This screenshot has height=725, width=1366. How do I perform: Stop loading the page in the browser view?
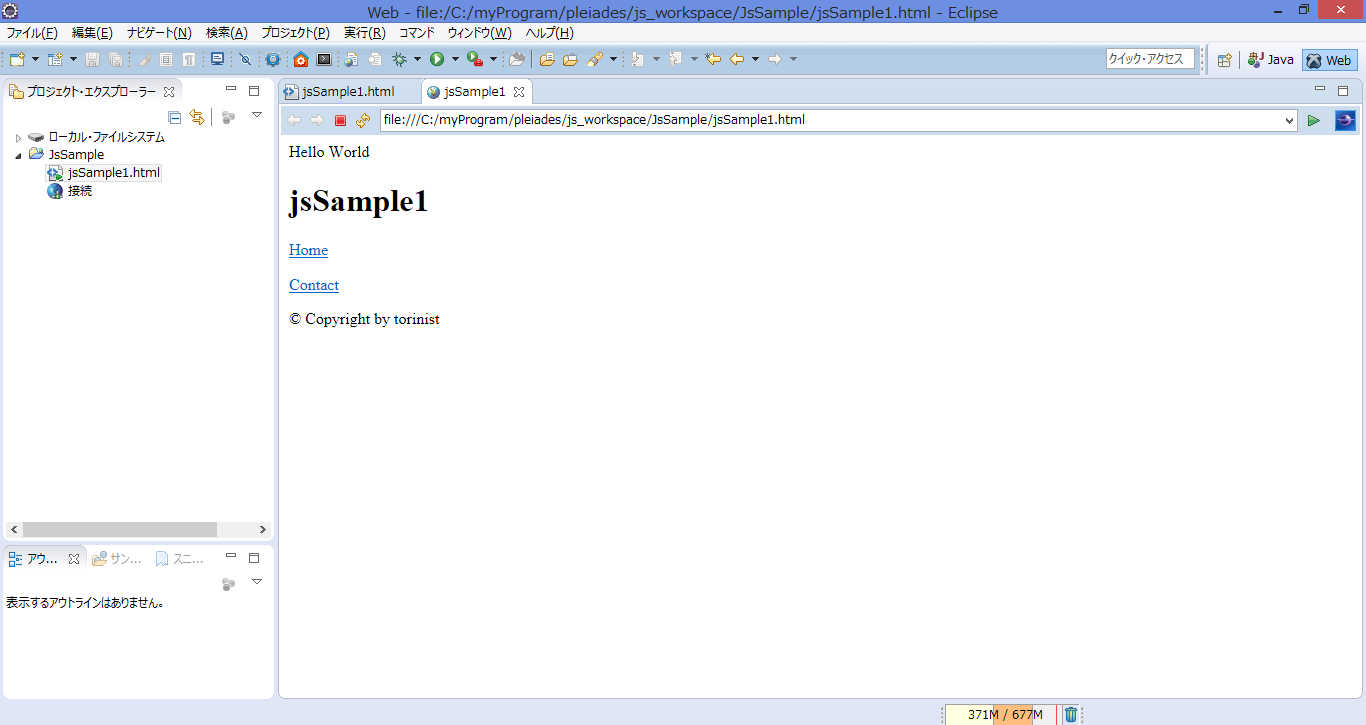point(340,120)
